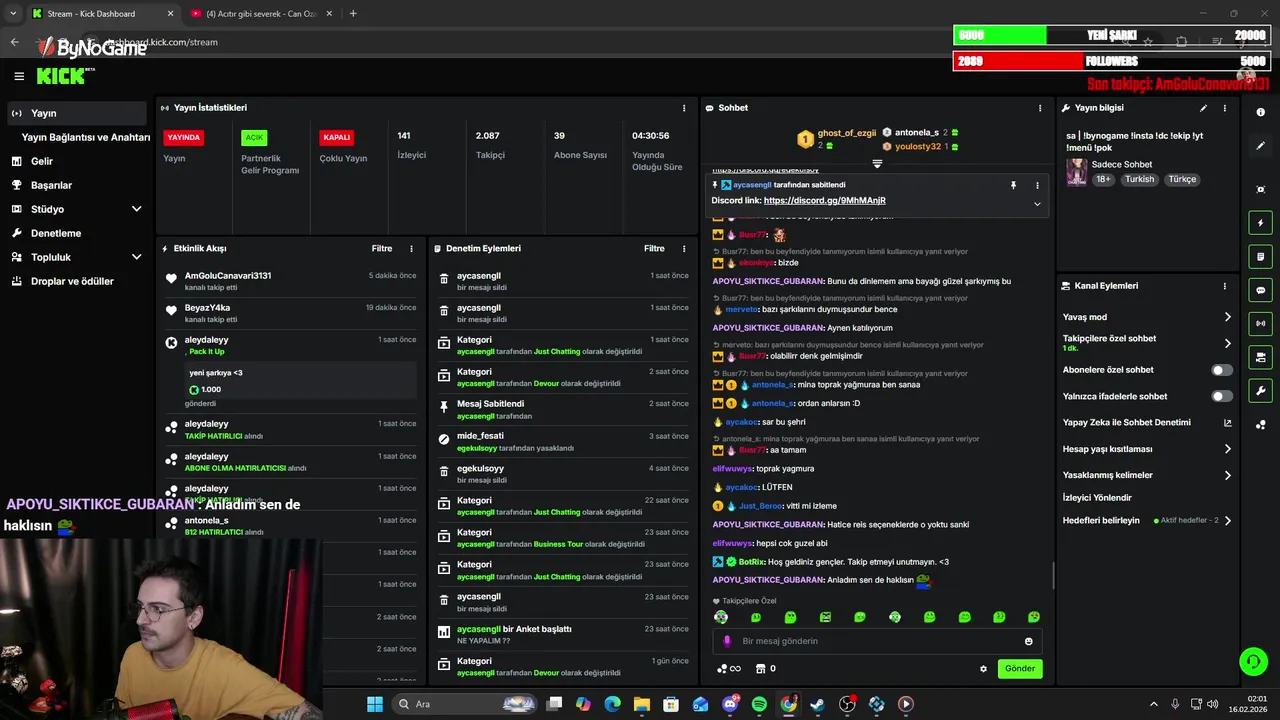Viewport: 1280px width, 720px height.
Task: Open green headset support bubble
Action: coord(1252,661)
